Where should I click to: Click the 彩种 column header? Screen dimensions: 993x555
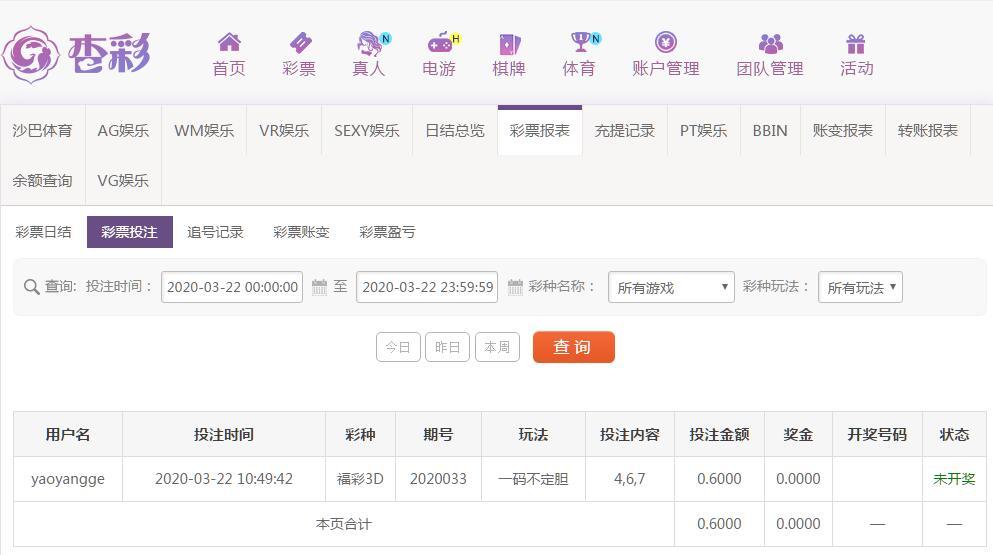360,435
